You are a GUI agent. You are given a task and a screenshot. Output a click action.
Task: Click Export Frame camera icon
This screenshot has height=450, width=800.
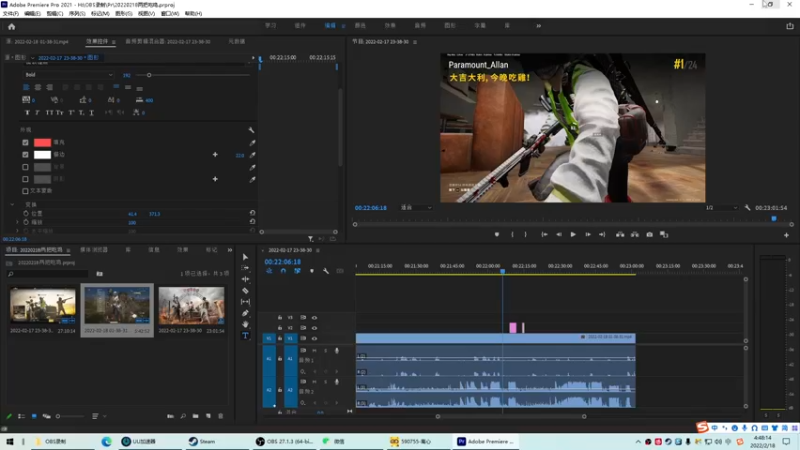[649, 235]
